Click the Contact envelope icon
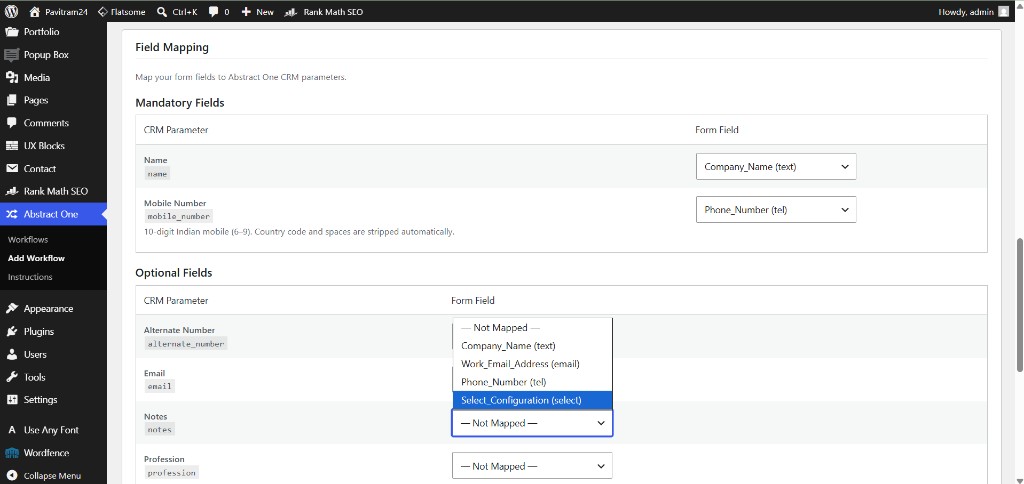This screenshot has height=484, width=1024. pyautogui.click(x=12, y=169)
